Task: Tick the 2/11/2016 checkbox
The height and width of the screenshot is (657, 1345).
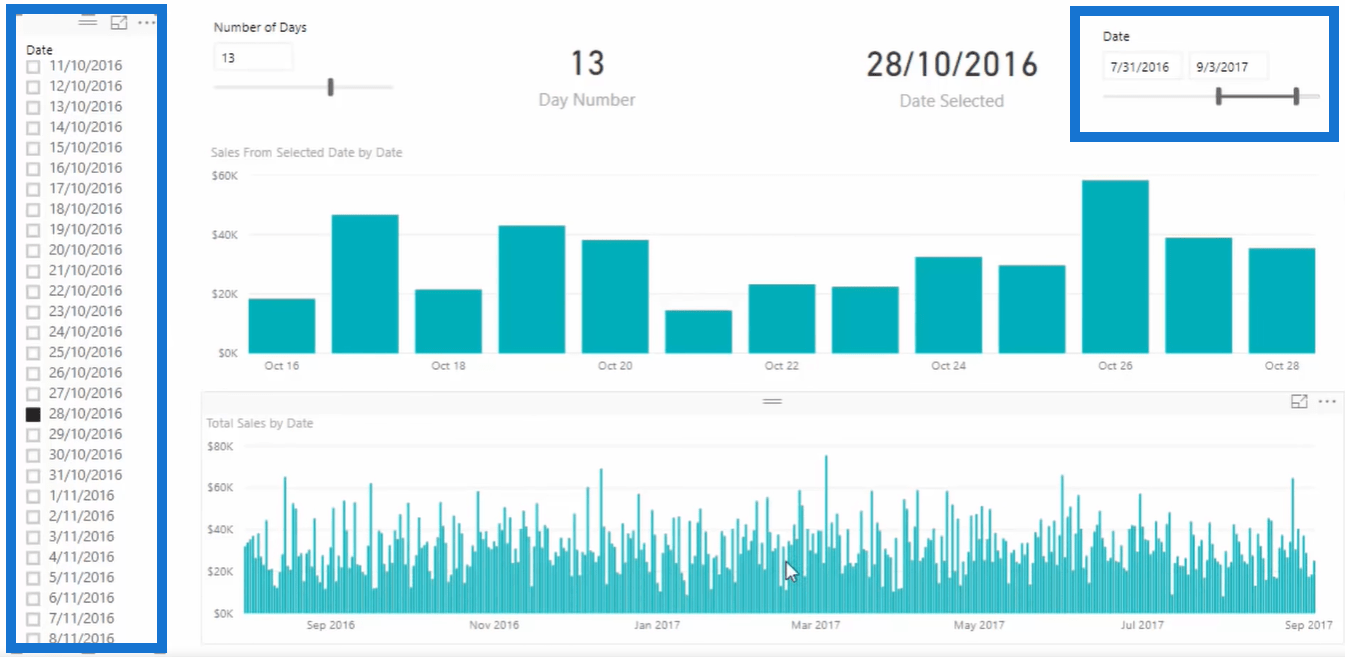Action: point(33,517)
